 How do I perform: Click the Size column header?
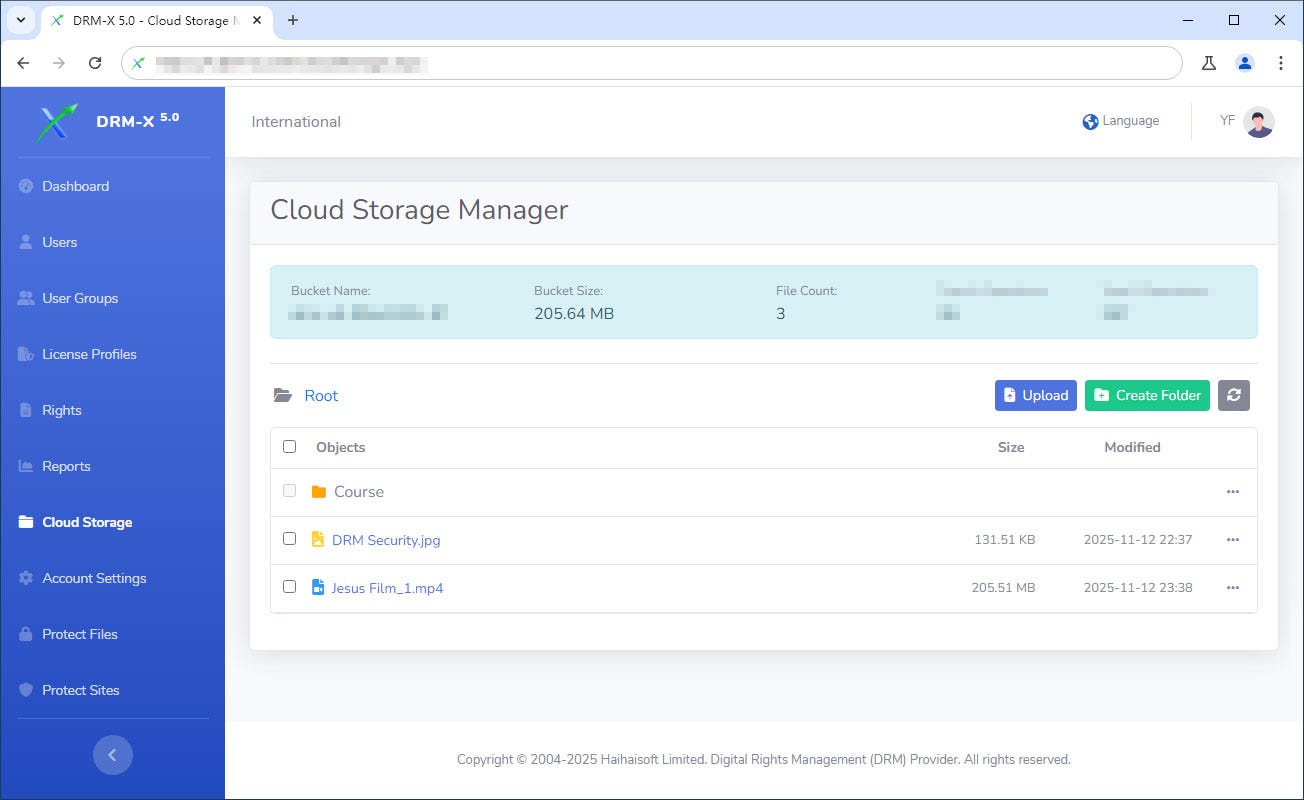(x=1011, y=447)
